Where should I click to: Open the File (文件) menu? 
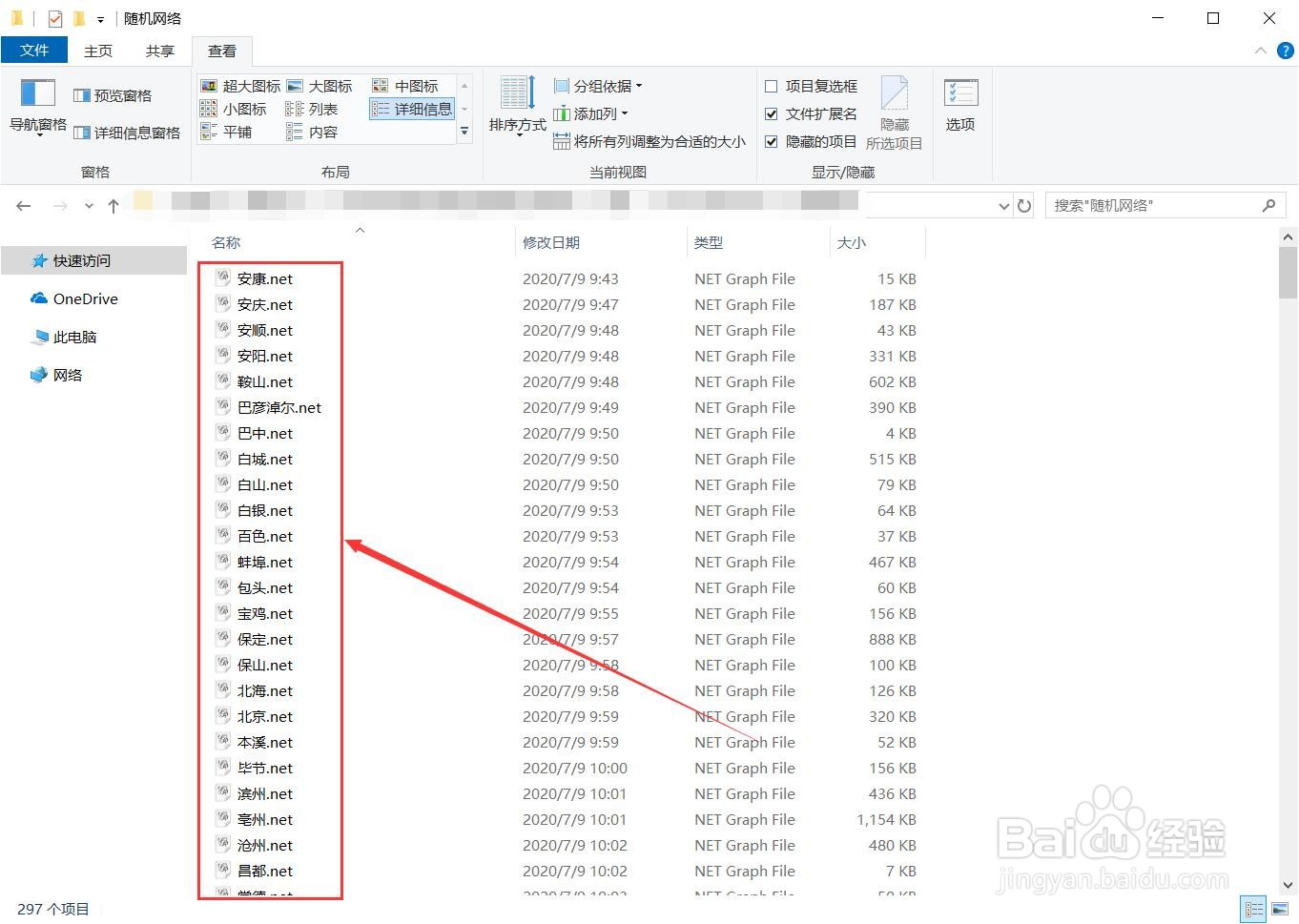tap(34, 50)
